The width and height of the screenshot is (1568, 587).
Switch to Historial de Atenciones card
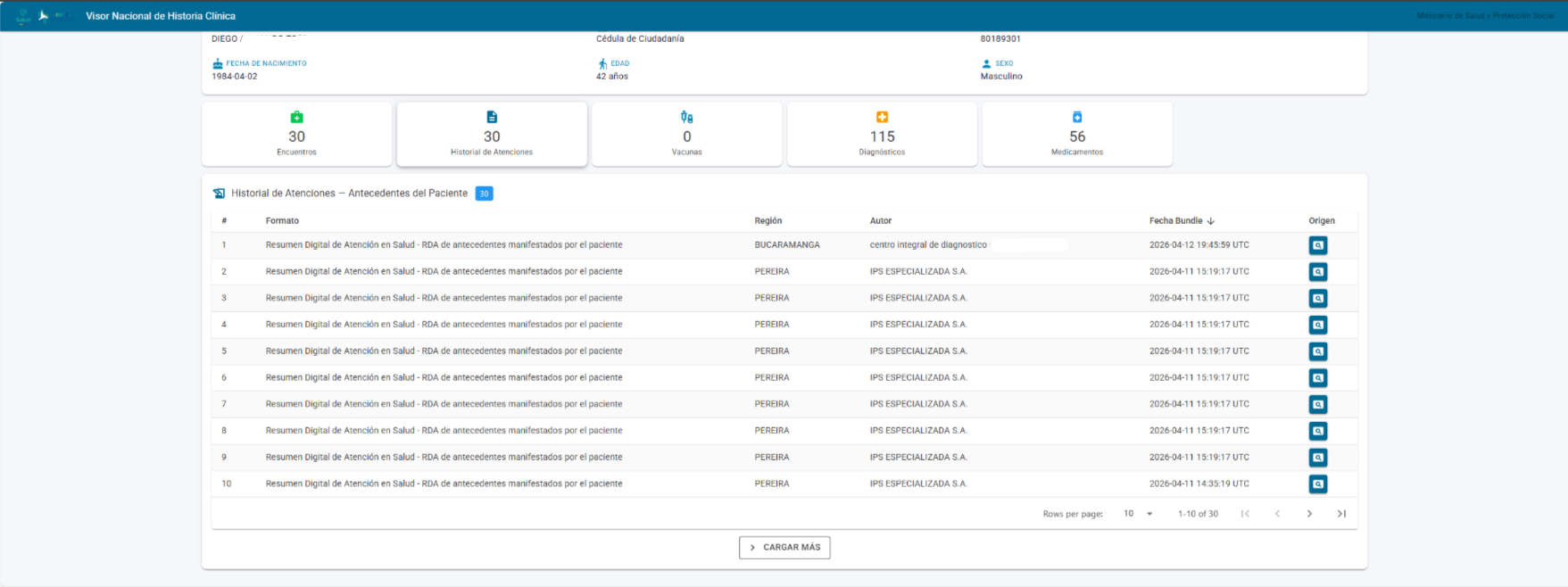[492, 135]
